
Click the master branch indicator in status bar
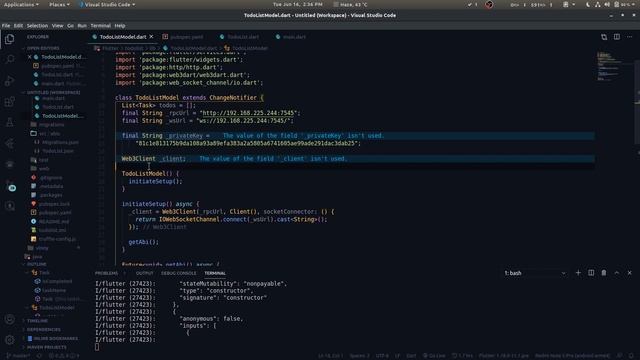point(18,356)
